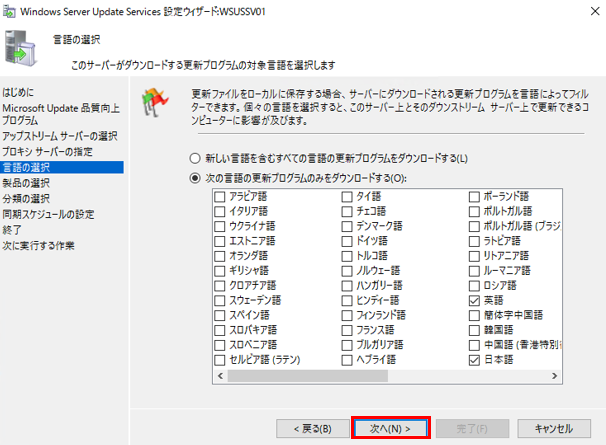Check the ウクライナ語 checkbox
The image size is (606, 445).
tap(220, 226)
